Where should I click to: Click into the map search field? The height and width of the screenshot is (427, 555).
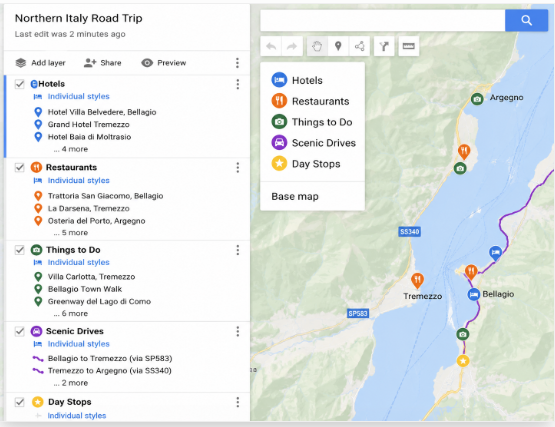click(x=383, y=20)
